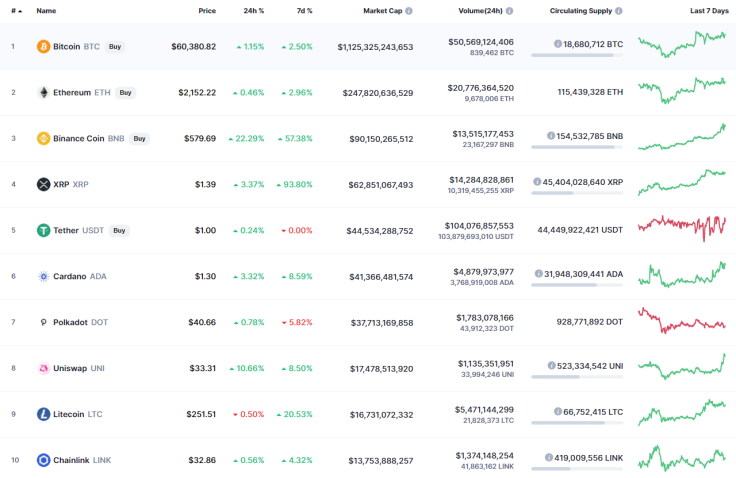Click Binance Coin circulating supply progress bar
Screen dimensions: 736x478
click(577, 147)
